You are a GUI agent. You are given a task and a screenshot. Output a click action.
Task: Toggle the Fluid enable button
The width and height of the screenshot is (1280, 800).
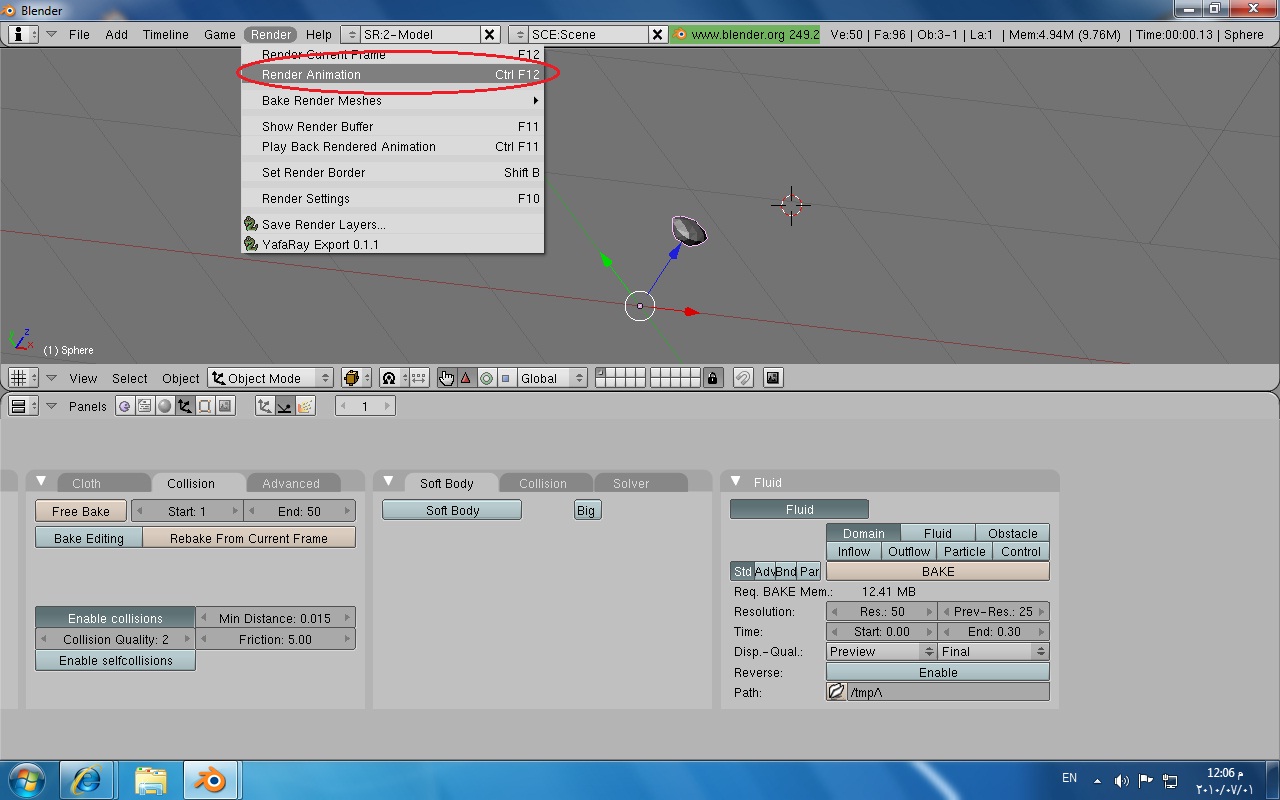799,509
